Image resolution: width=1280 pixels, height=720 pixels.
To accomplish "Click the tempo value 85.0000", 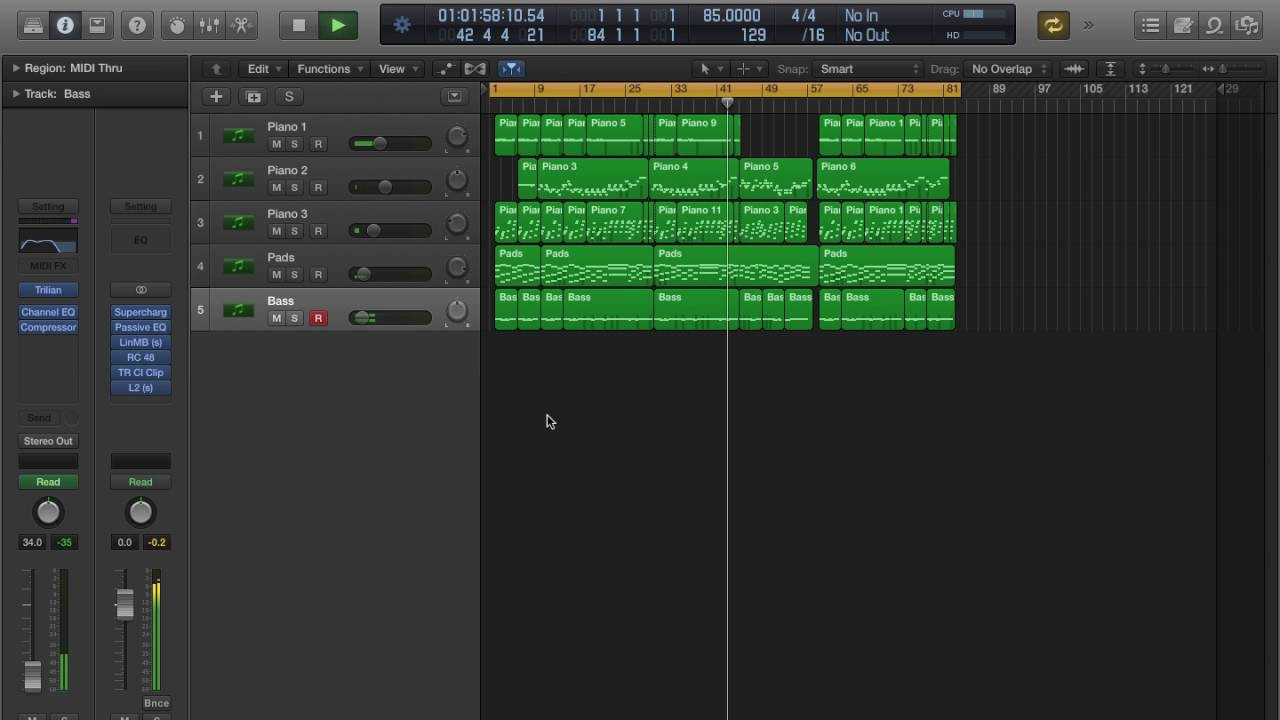I will tap(731, 16).
